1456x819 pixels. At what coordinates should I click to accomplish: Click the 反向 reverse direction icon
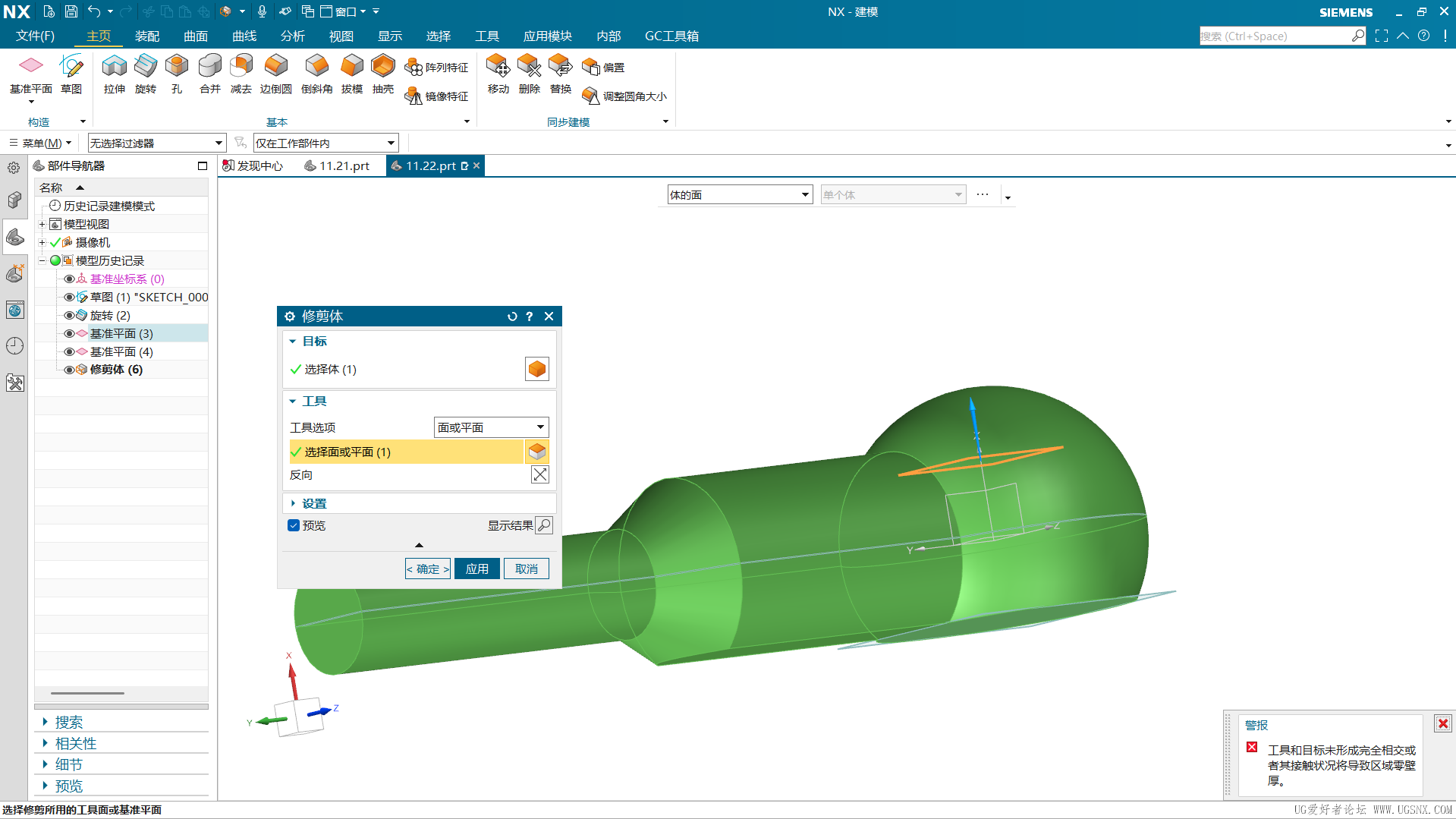[x=539, y=475]
